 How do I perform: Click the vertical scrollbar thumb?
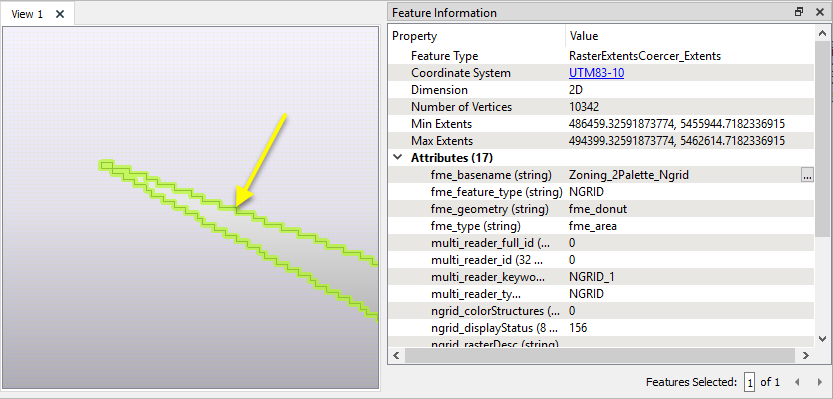tap(822, 139)
